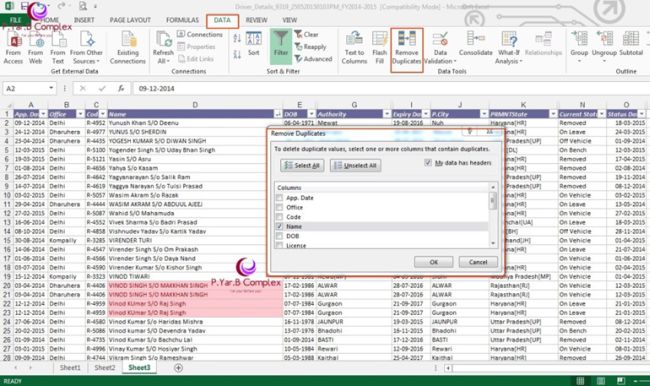Click the Flash Fill icon
This screenshot has height=386, width=650.
[379, 39]
